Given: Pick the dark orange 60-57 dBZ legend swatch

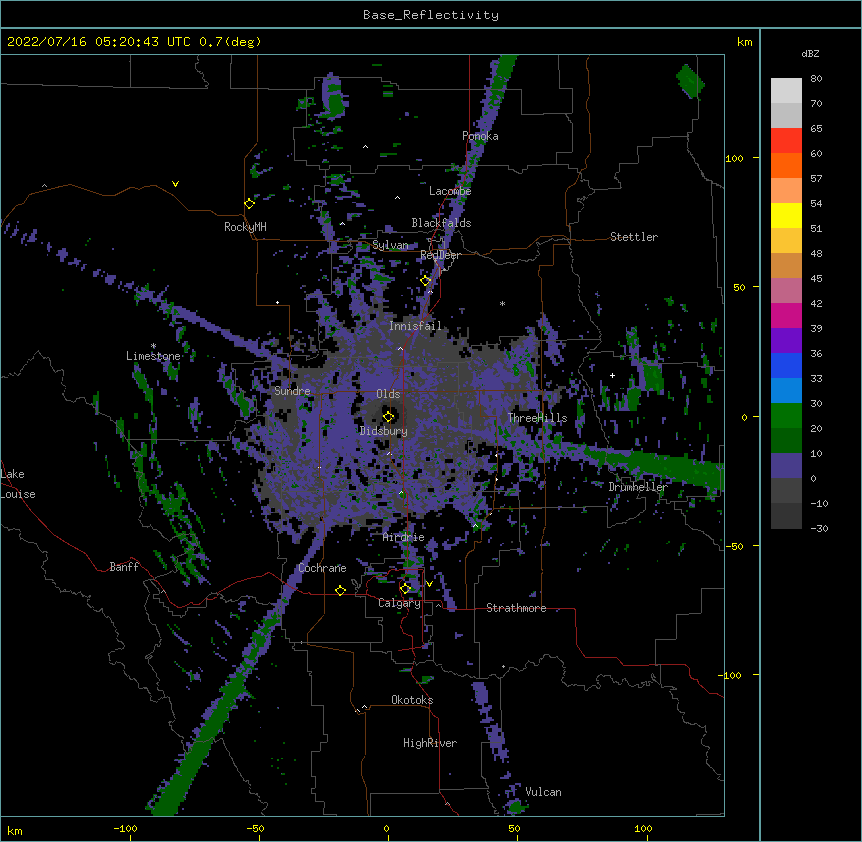Looking at the screenshot, I should (786, 165).
